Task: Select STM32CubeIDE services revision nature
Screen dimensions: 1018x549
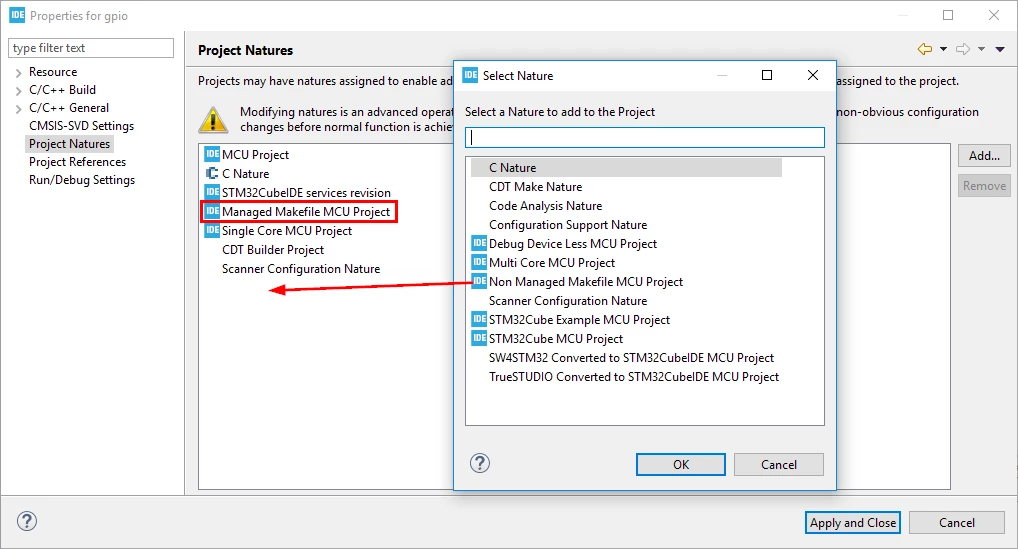Action: pos(306,192)
